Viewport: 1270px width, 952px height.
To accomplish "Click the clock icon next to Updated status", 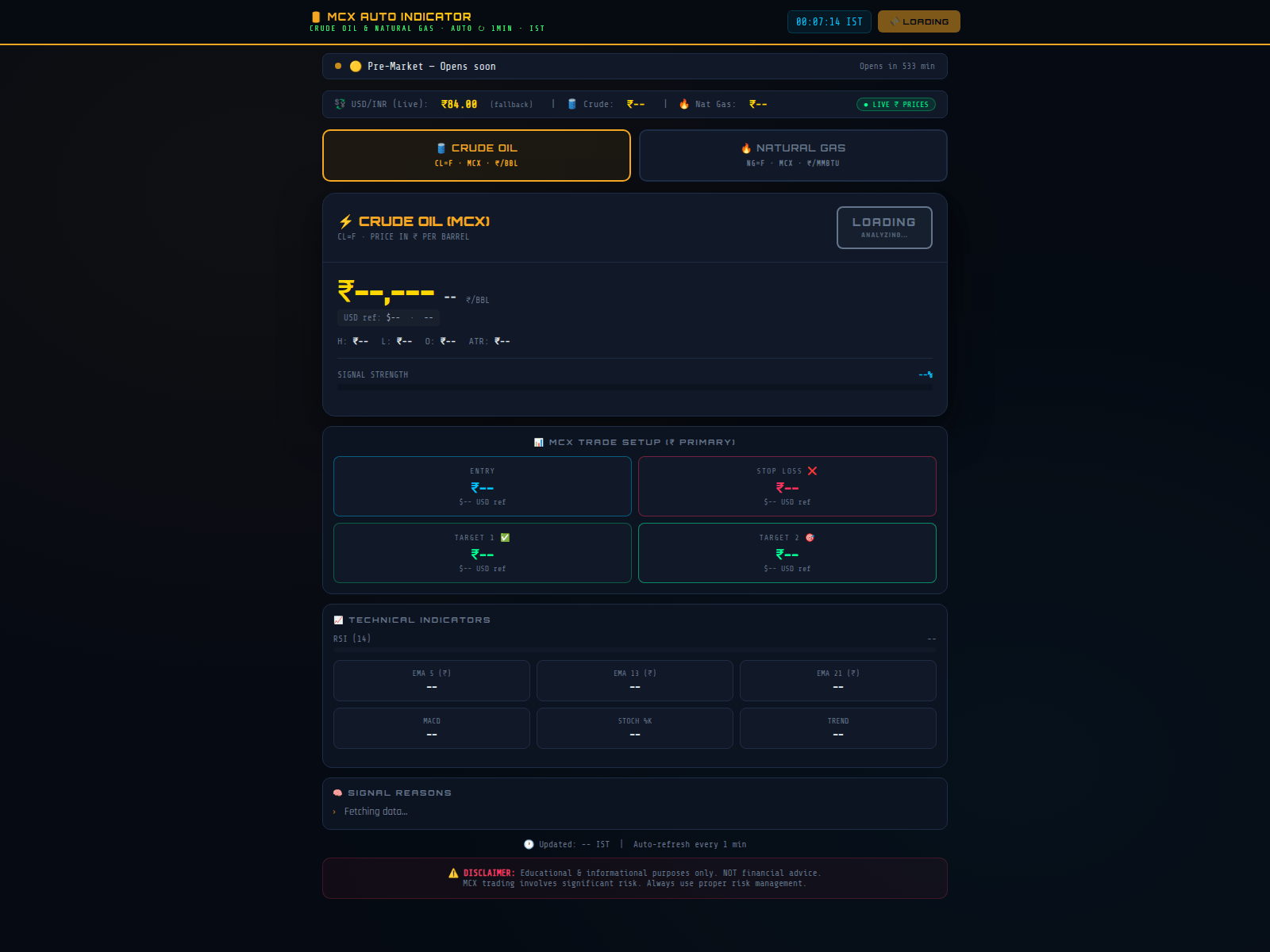I will click(529, 844).
